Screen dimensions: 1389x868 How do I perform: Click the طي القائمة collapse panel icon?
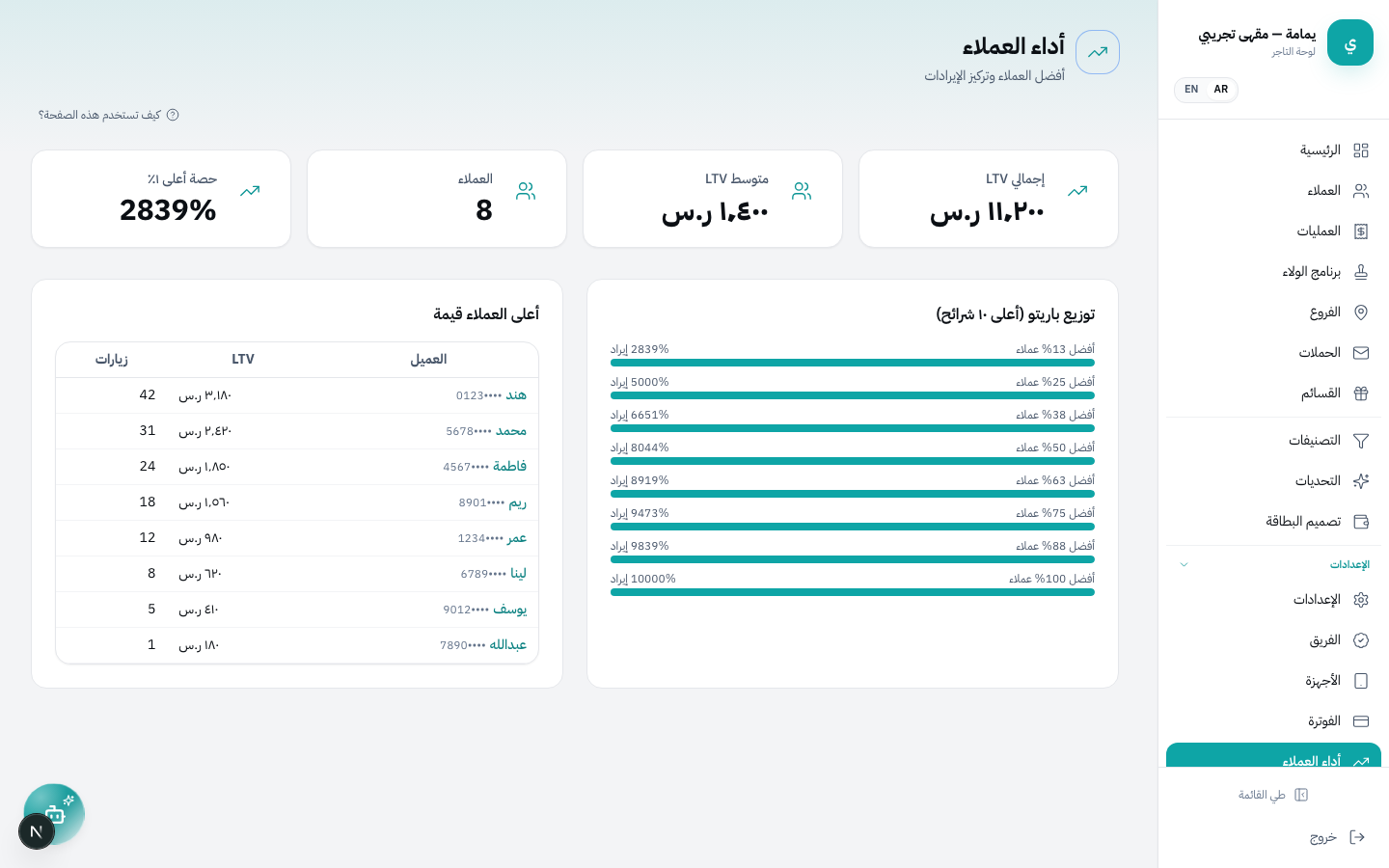(1301, 795)
